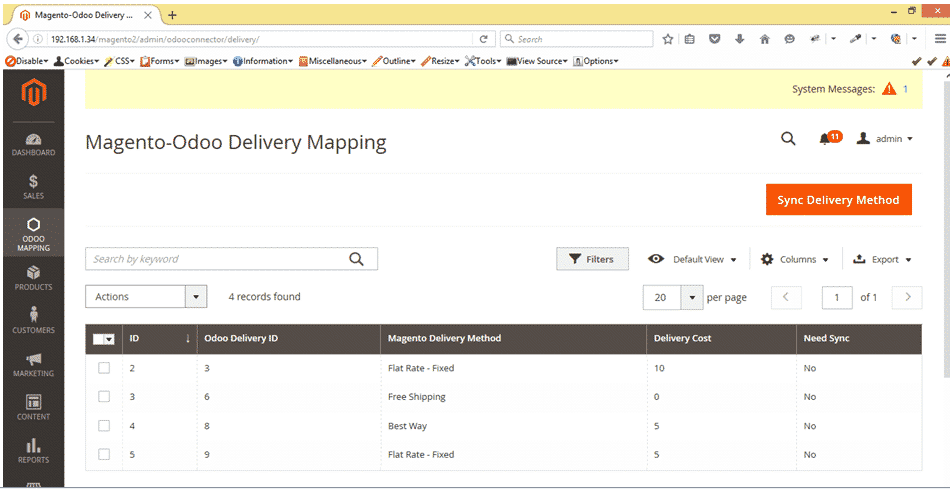Expand the Columns dropdown
Viewport: 950px width, 489px height.
coord(794,259)
